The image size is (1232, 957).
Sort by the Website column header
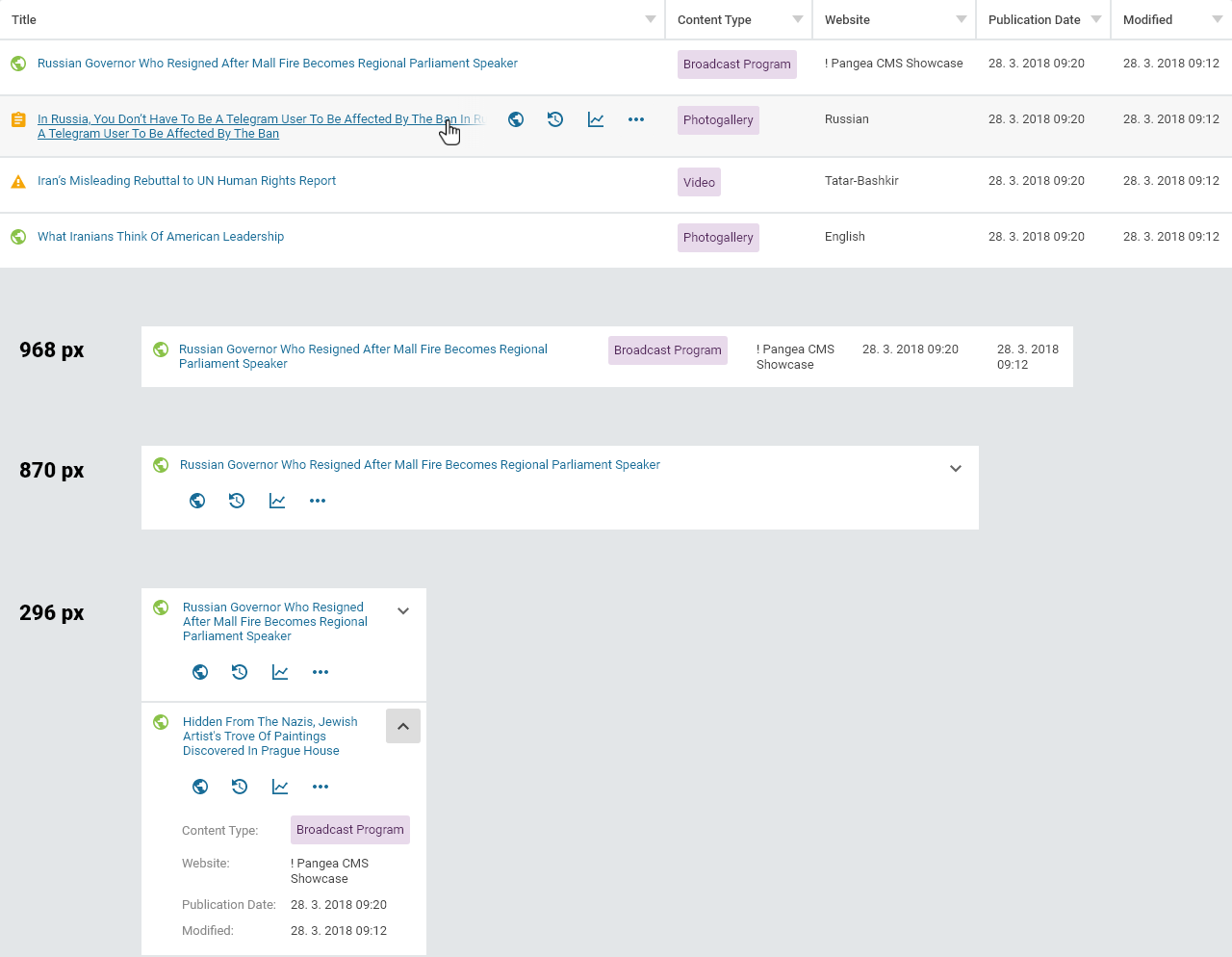847,19
